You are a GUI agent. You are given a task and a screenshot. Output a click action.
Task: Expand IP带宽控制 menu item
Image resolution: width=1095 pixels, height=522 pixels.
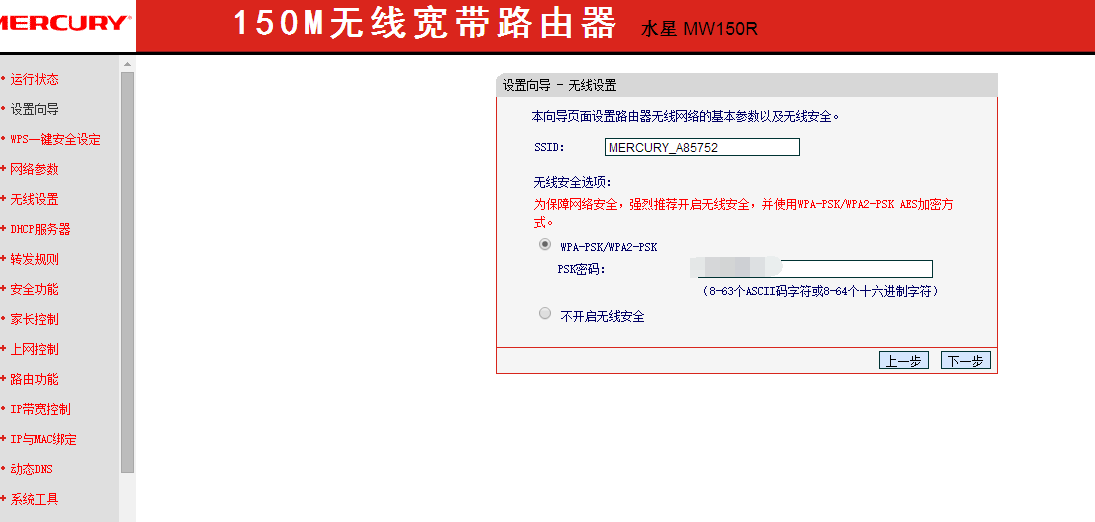coord(40,410)
